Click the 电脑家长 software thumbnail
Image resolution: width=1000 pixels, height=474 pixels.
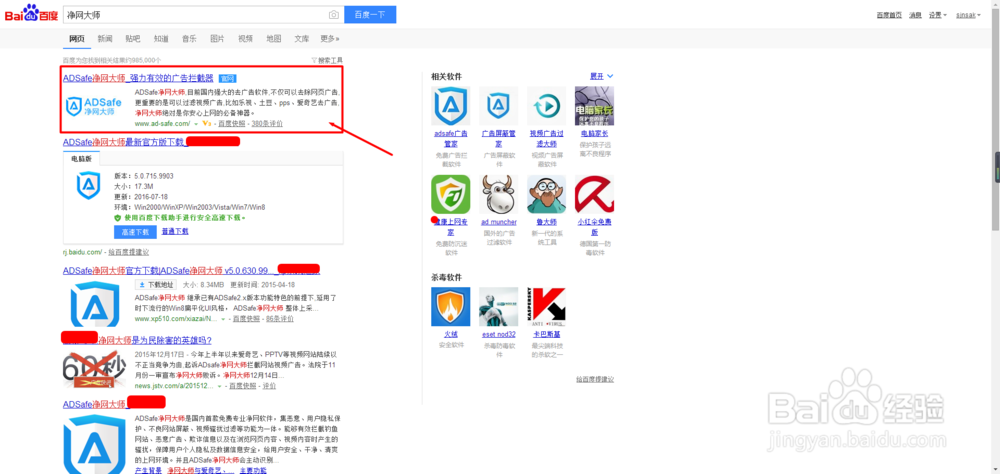pos(594,105)
